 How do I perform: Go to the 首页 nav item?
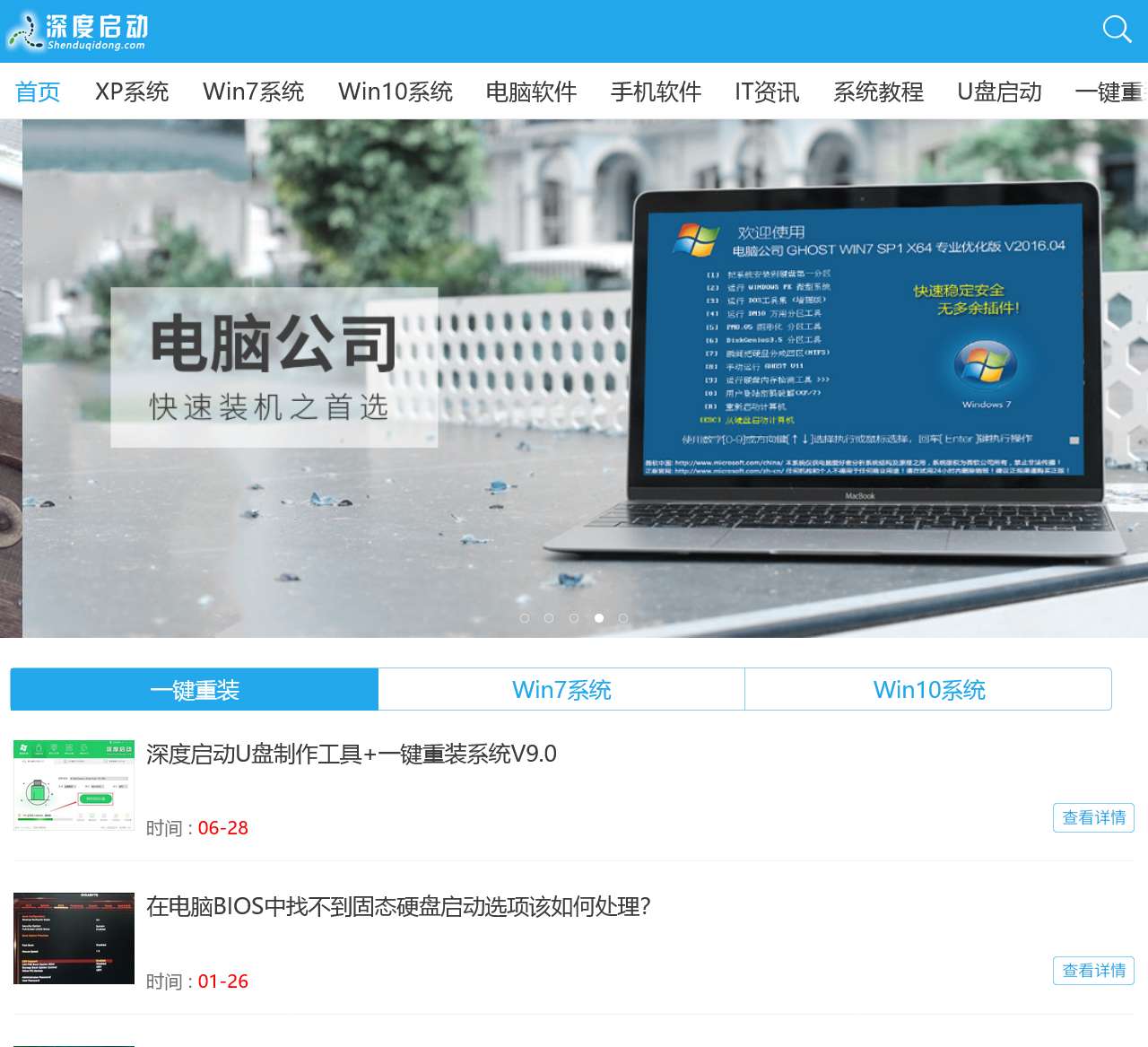(38, 92)
